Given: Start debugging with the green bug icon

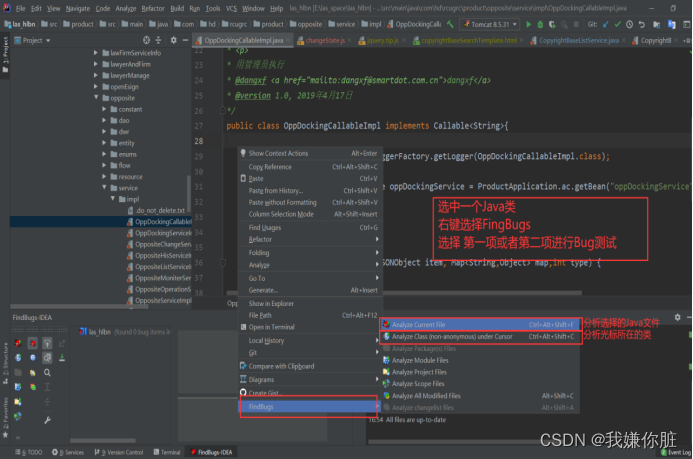Looking at the screenshot, I should point(540,24).
